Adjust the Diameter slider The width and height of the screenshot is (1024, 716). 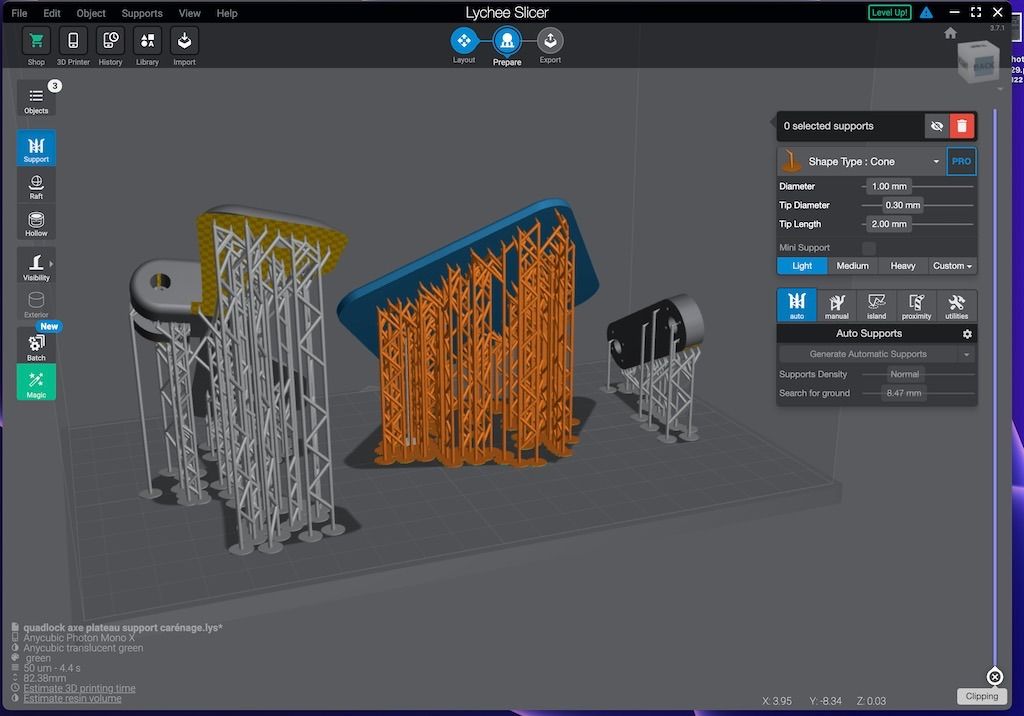click(x=918, y=186)
